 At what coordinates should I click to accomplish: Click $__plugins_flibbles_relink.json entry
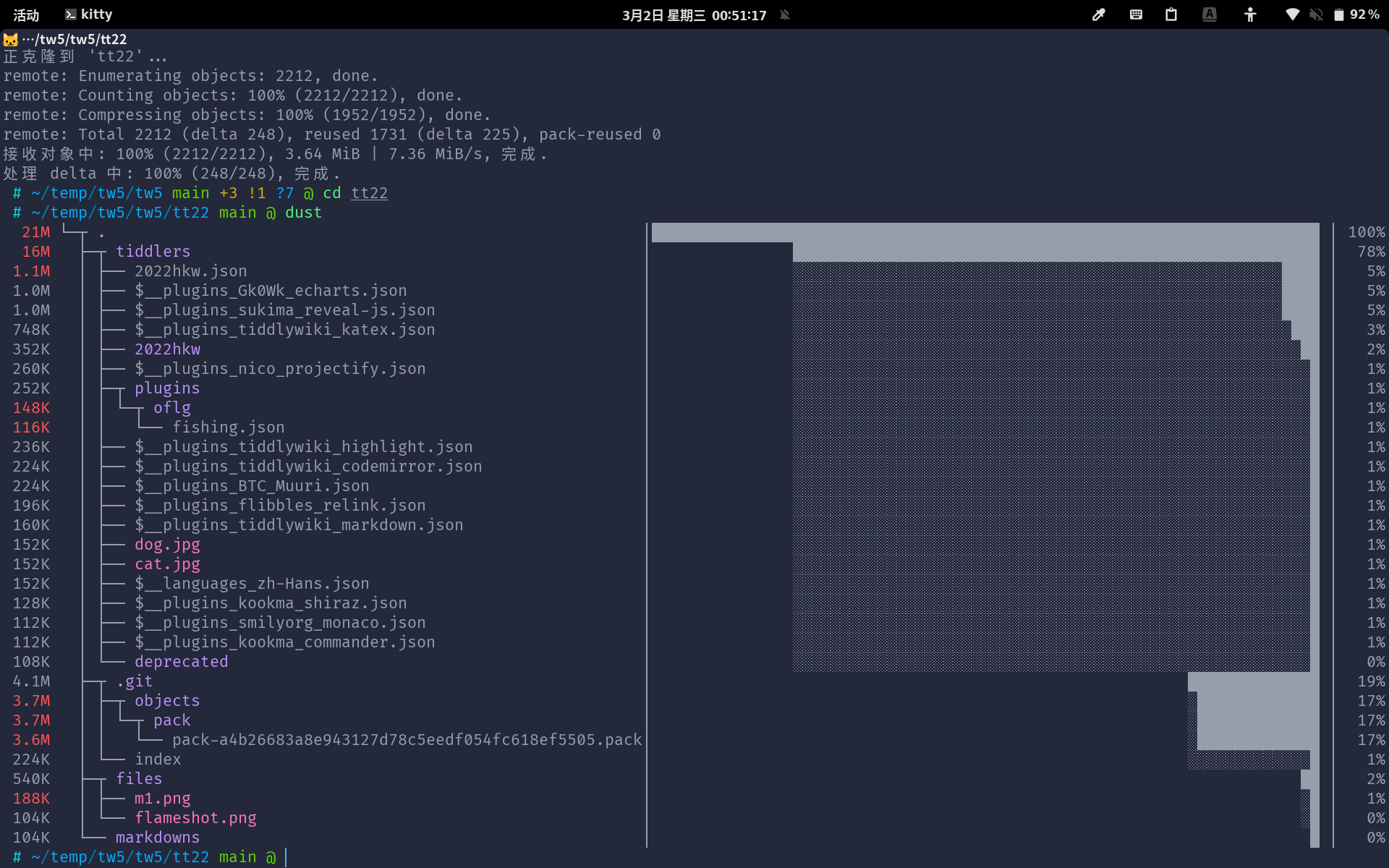(280, 506)
